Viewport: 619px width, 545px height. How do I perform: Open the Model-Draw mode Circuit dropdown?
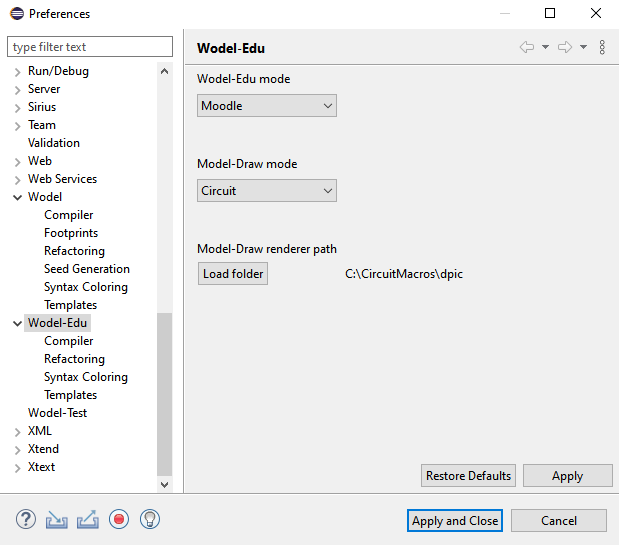pyautogui.click(x=267, y=191)
